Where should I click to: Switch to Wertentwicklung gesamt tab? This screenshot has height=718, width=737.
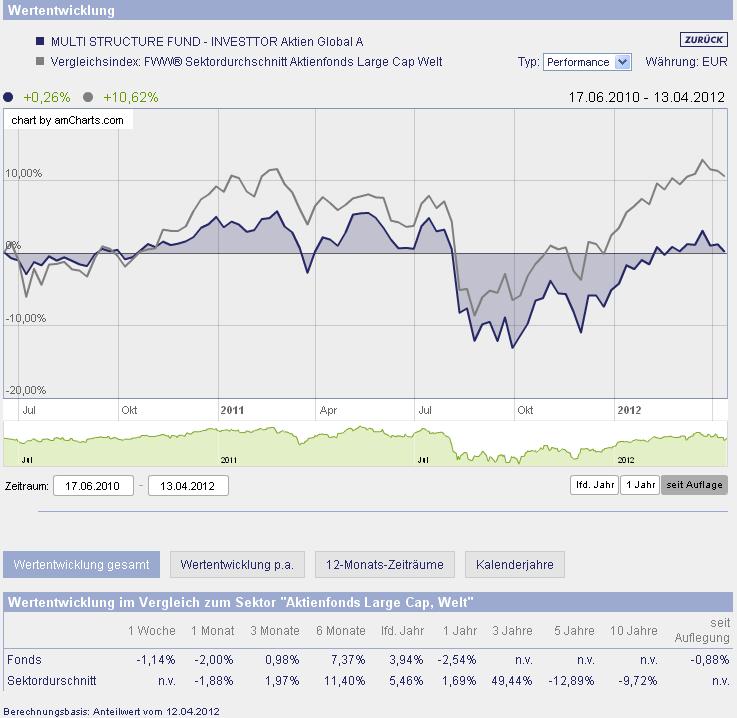(81, 564)
